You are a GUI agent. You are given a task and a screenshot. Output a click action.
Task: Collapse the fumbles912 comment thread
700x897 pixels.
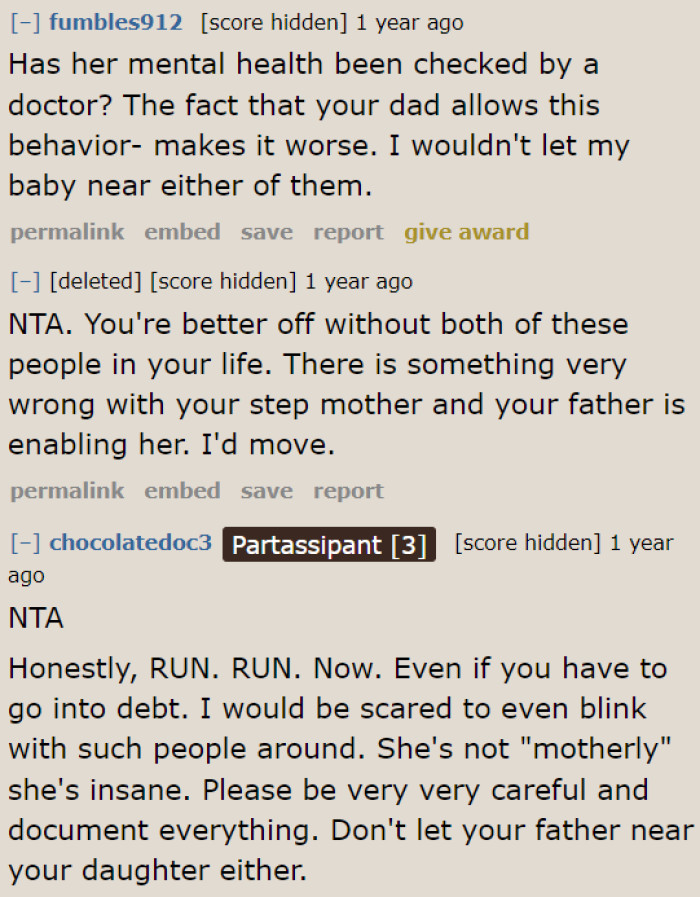click(x=23, y=22)
